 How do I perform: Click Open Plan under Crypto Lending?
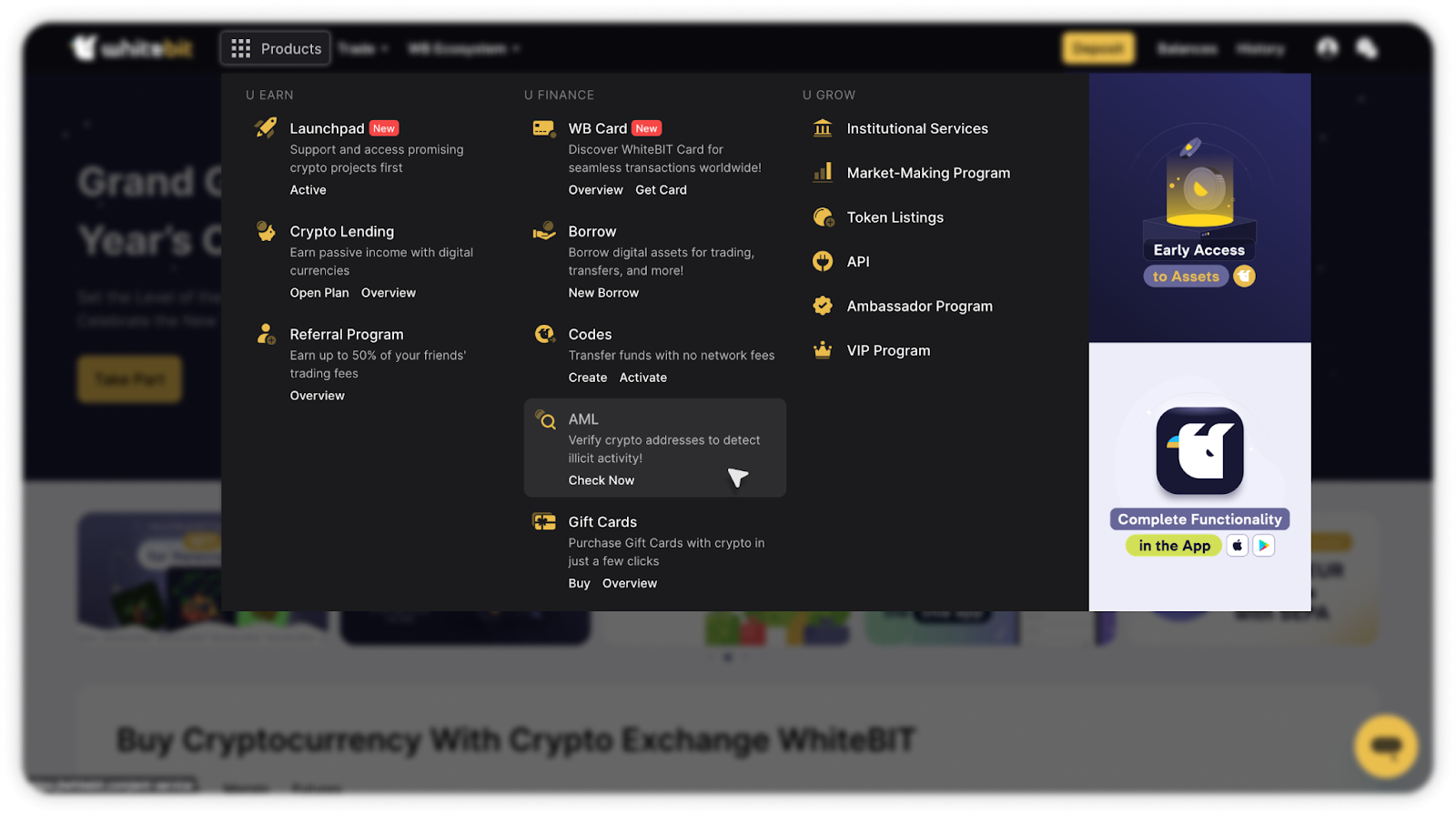pos(319,293)
